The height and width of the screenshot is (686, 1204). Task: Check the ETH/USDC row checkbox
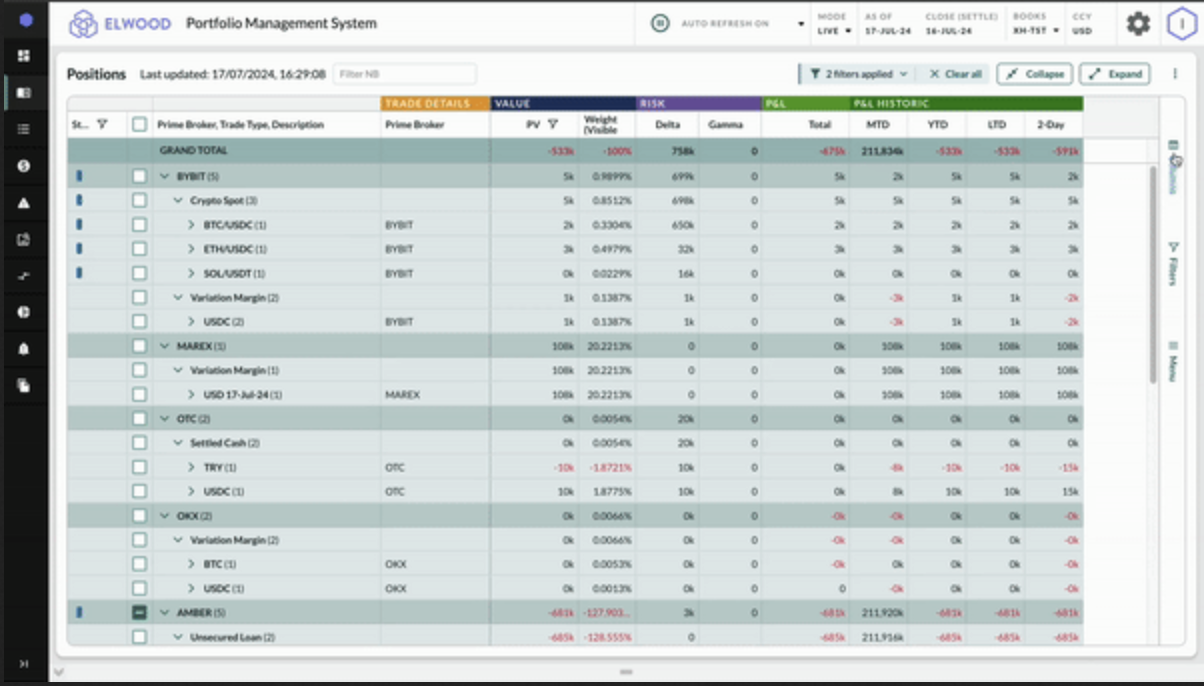point(139,249)
